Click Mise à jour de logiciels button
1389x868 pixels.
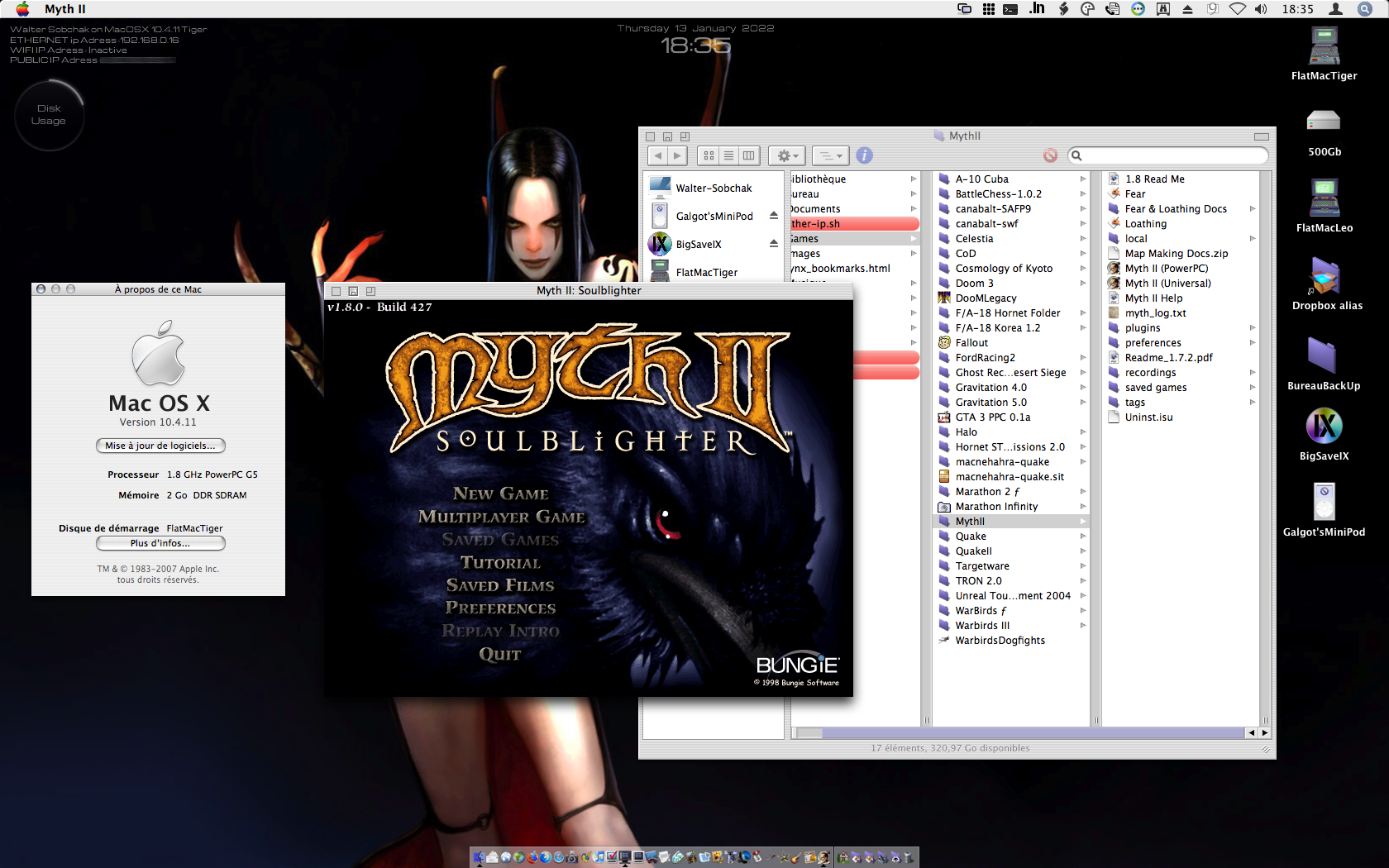160,446
